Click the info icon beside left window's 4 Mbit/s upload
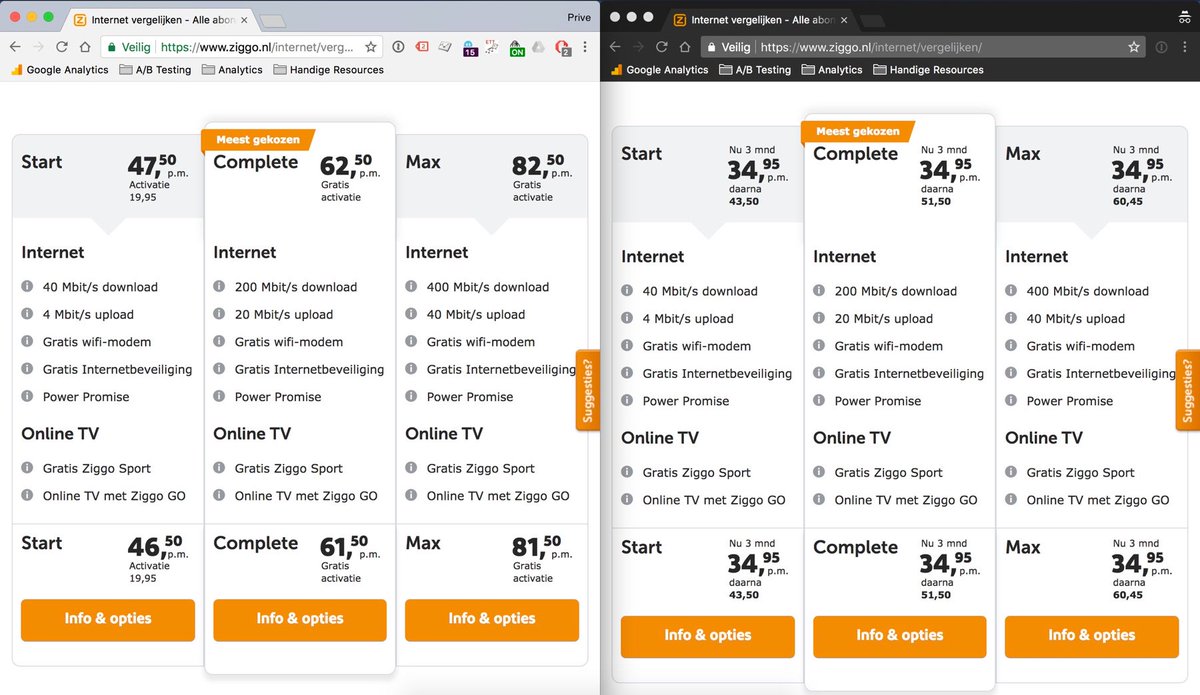This screenshot has width=1200, height=695. coord(27,314)
